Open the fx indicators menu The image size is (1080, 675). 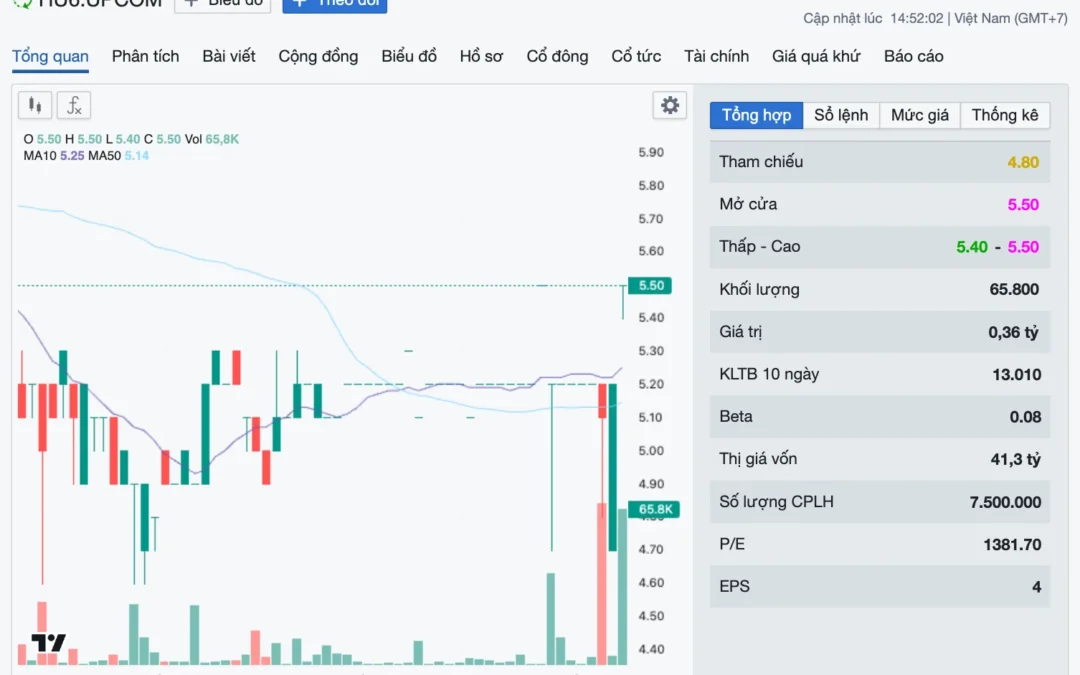(74, 105)
